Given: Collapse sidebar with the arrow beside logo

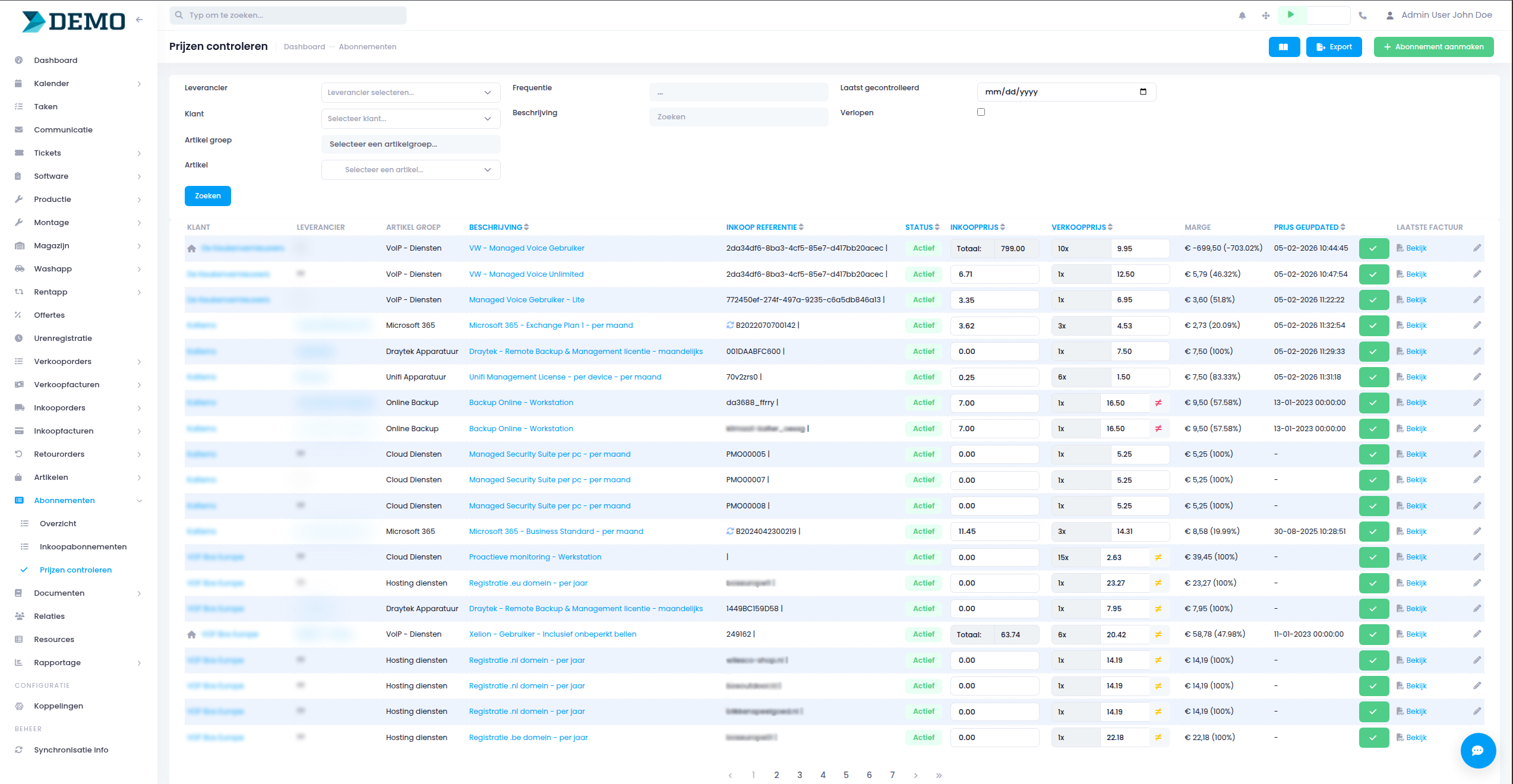Looking at the screenshot, I should coord(140,20).
